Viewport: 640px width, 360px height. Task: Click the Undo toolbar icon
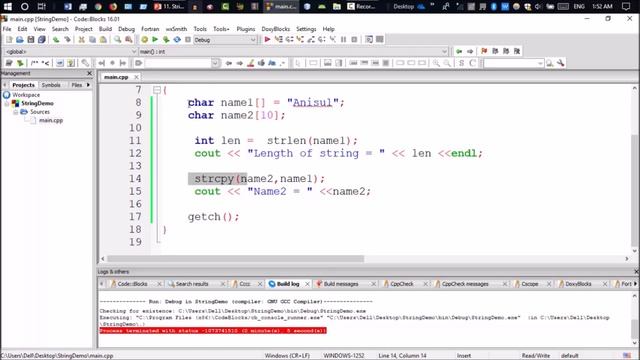click(56, 40)
